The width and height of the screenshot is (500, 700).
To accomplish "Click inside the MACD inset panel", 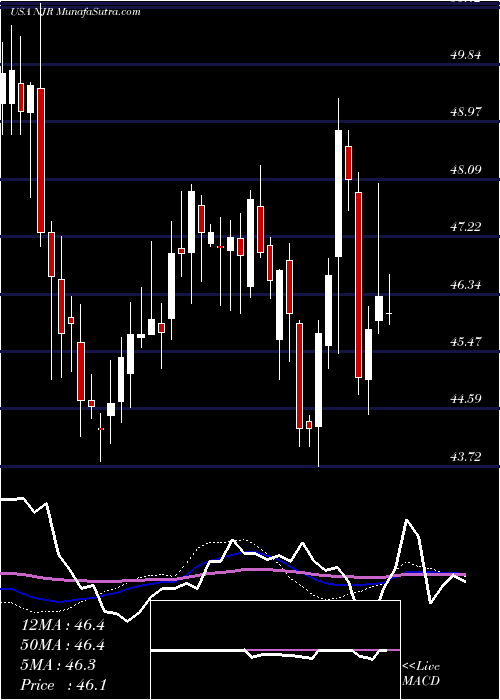I will click(275, 650).
